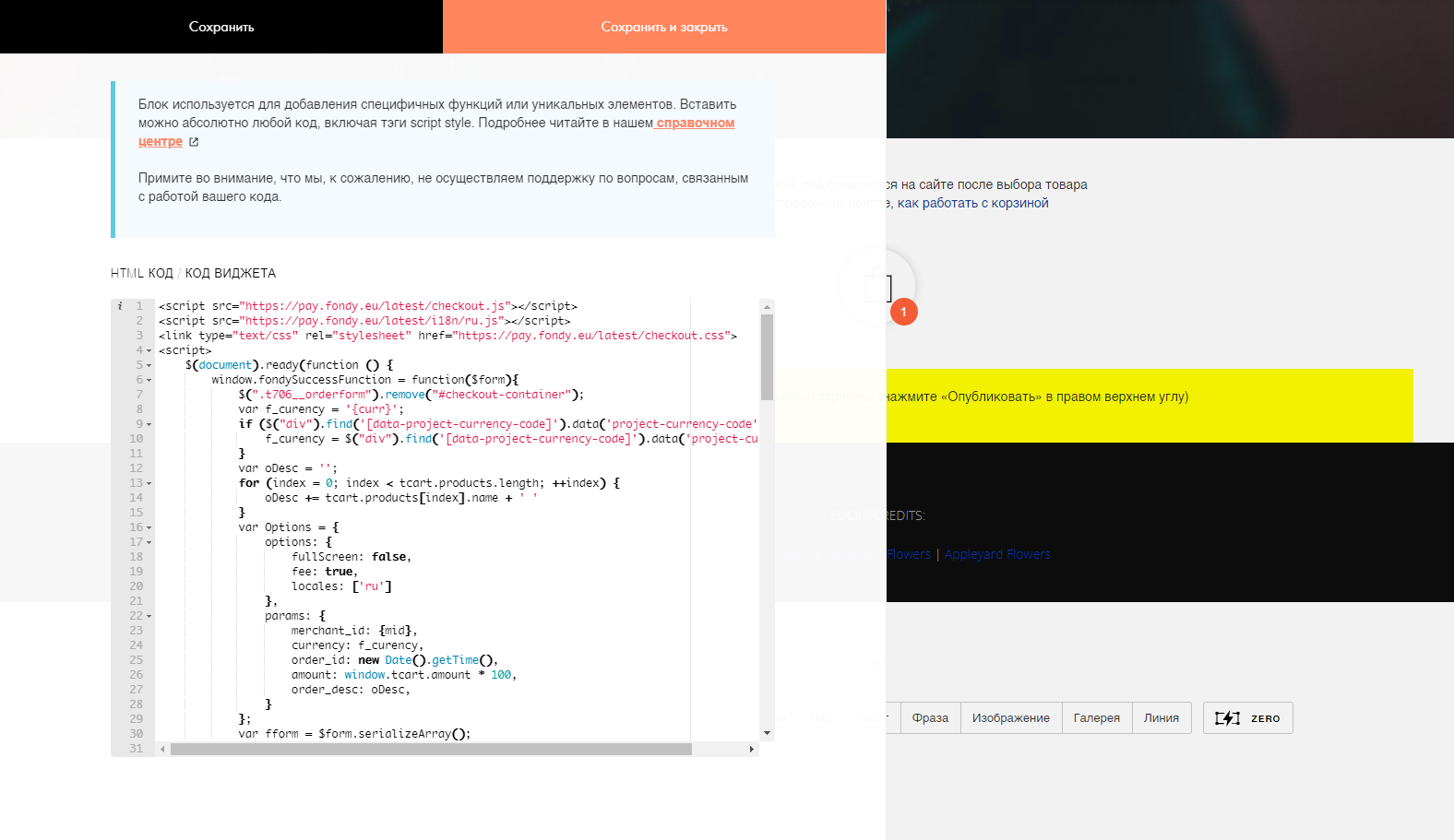Click the 'var oDesc' code line
The image size is (1454, 840).
tap(288, 468)
